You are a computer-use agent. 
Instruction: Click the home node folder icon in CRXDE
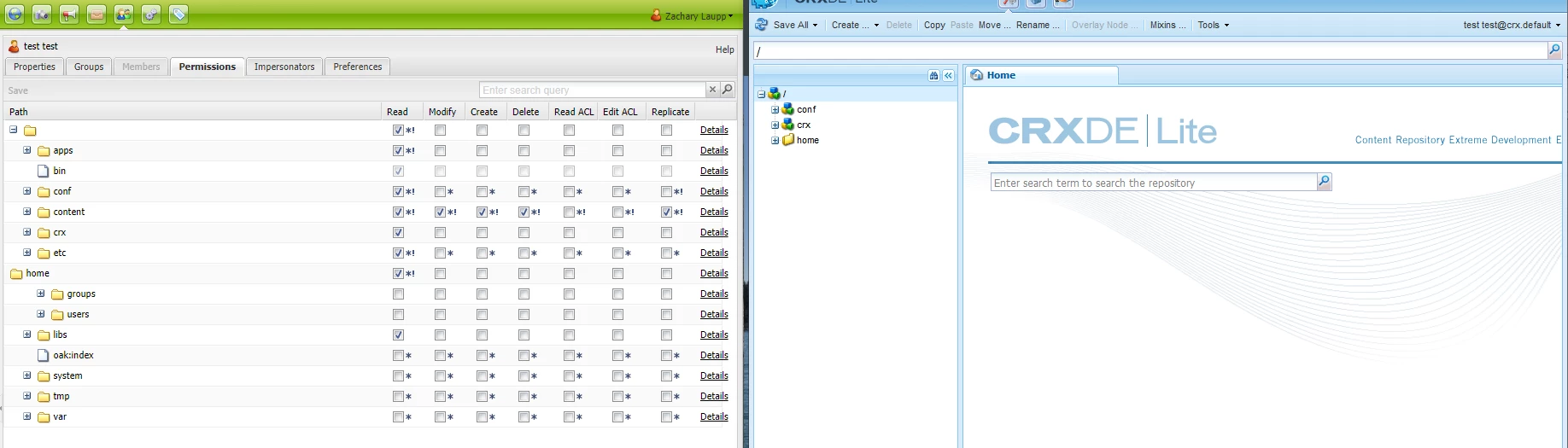coord(788,140)
